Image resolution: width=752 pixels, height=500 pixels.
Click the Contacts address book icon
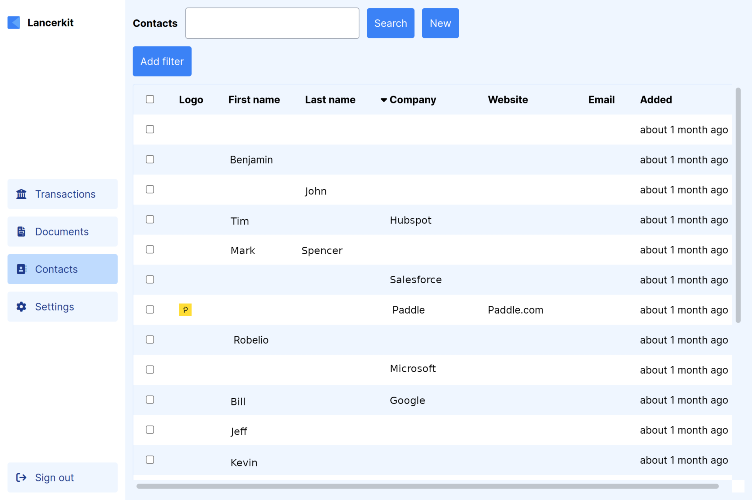tap(21, 269)
